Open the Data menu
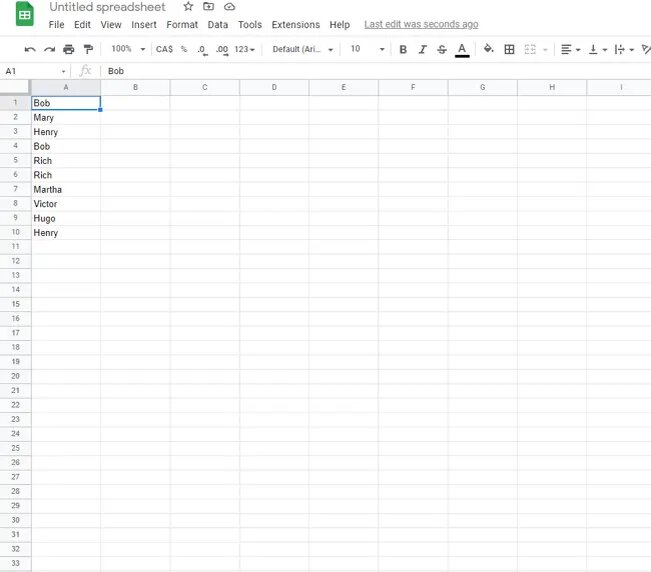The height and width of the screenshot is (572, 651). (218, 24)
